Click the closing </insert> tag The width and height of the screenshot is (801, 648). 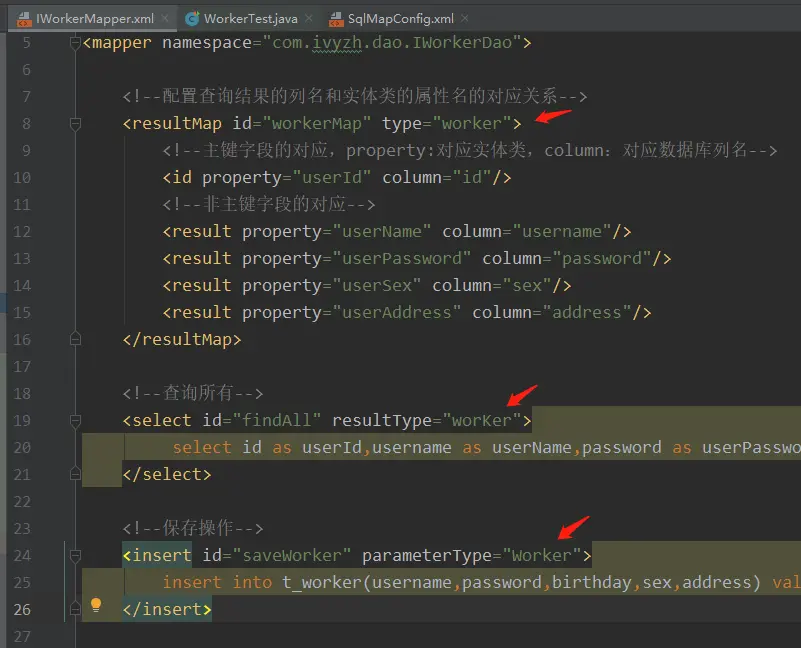167,610
